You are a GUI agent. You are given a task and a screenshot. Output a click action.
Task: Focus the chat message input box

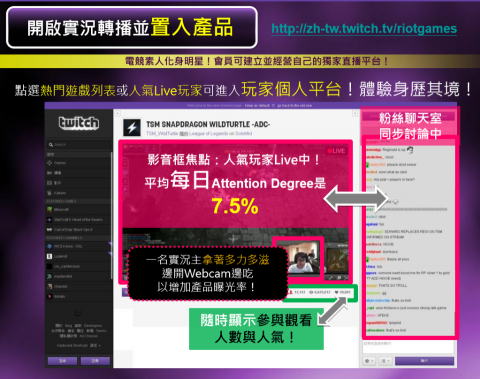[x=408, y=347]
